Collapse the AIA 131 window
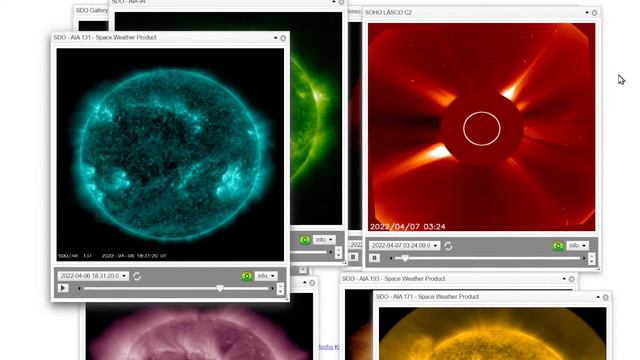640x360 pixels. point(276,38)
